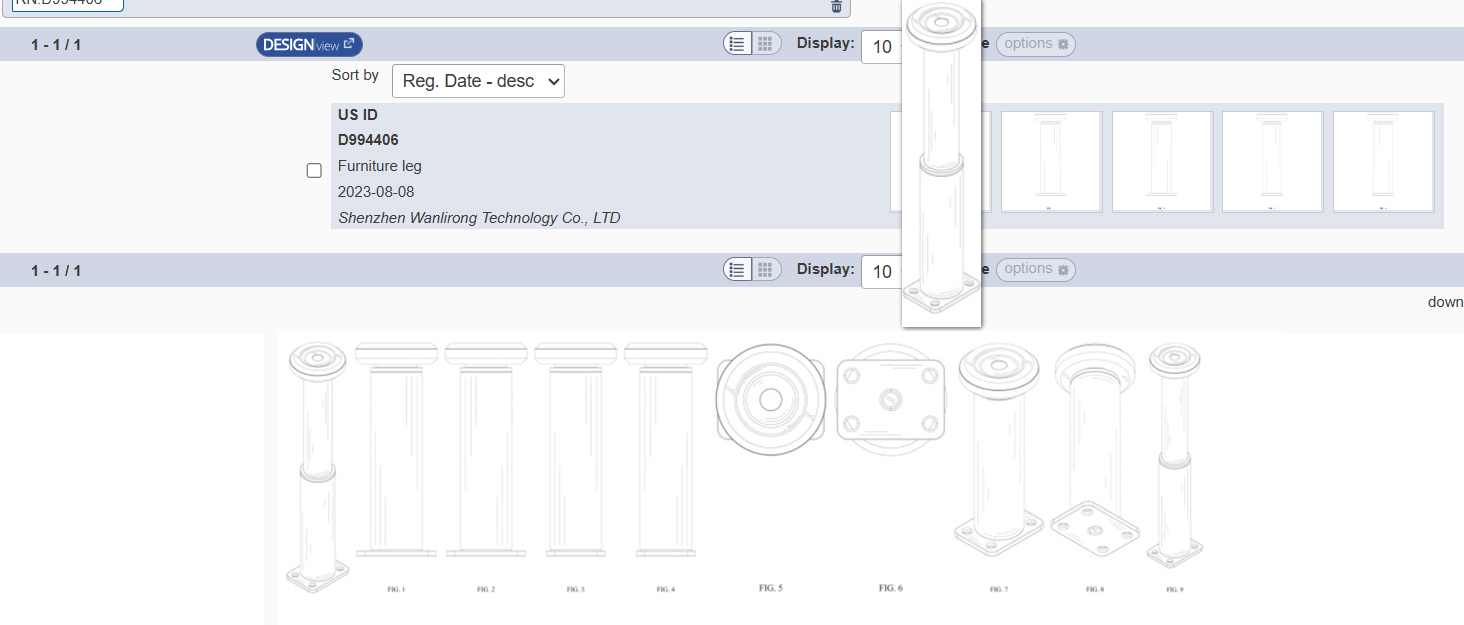1464x625 pixels.
Task: Open the Sort by Reg. Date dropdown
Action: (x=478, y=81)
